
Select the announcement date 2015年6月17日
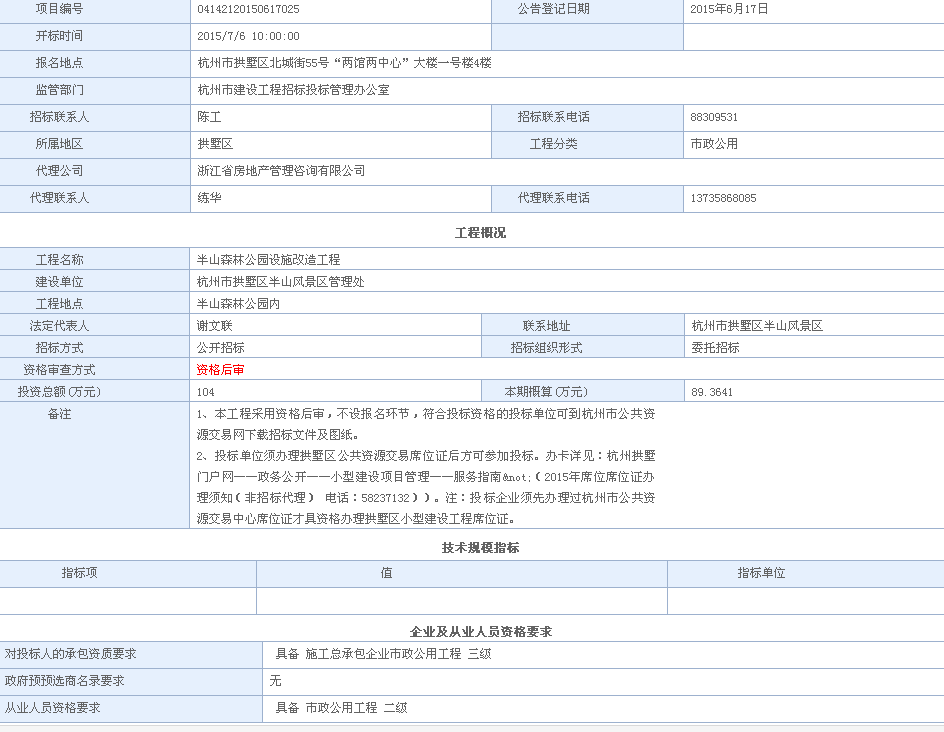(729, 9)
